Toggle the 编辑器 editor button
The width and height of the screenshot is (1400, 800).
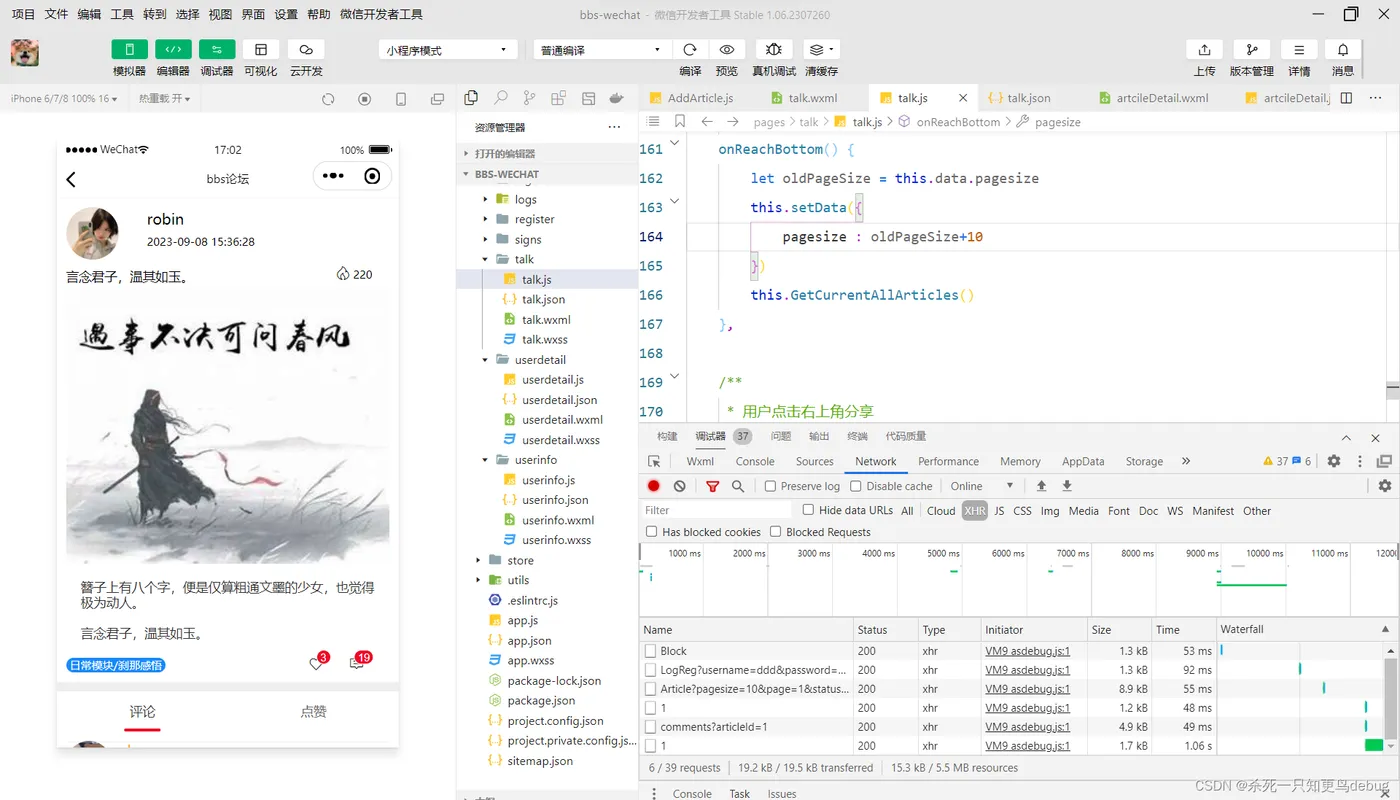pyautogui.click(x=173, y=50)
